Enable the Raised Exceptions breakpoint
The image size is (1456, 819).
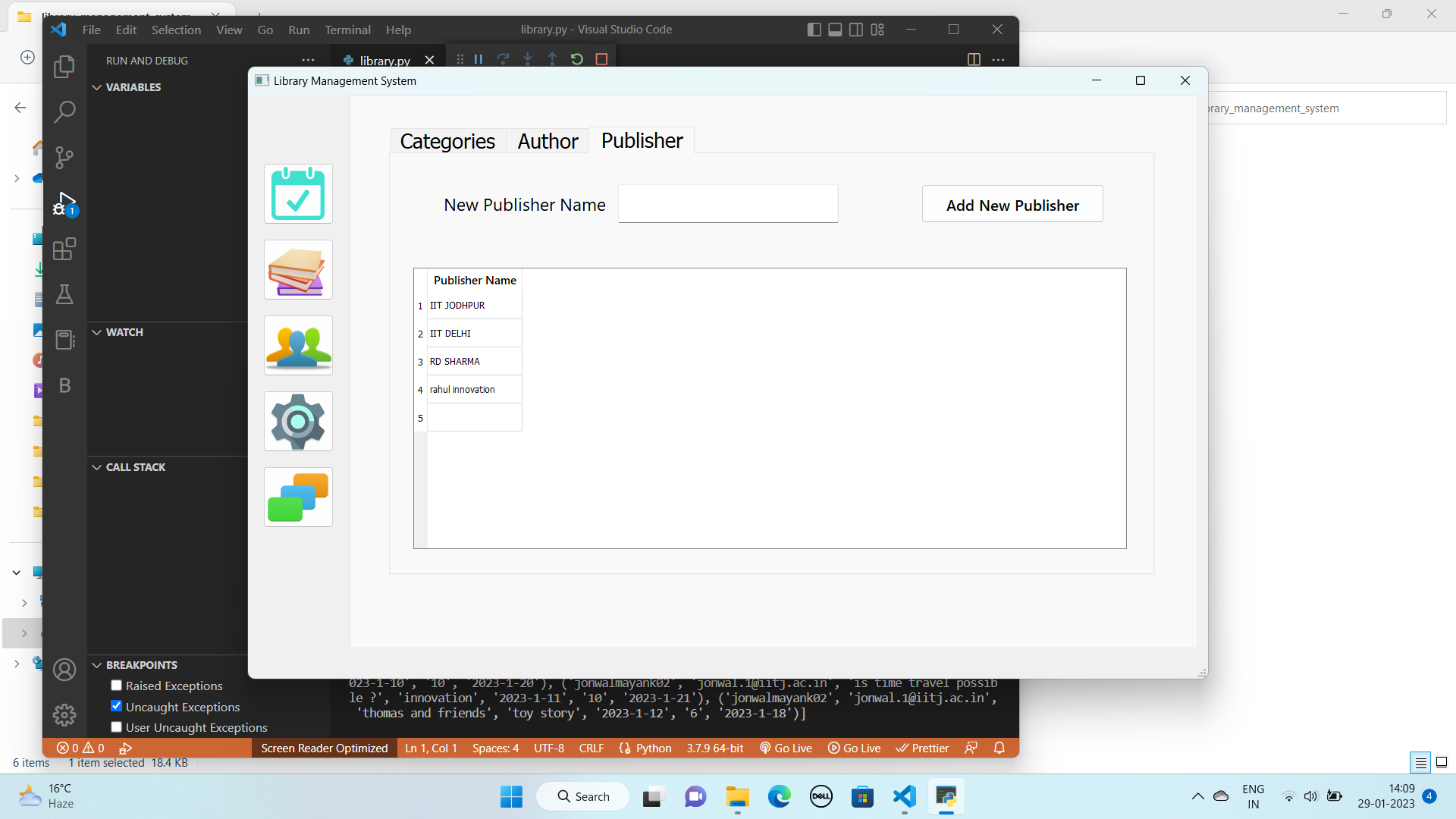[x=116, y=685]
